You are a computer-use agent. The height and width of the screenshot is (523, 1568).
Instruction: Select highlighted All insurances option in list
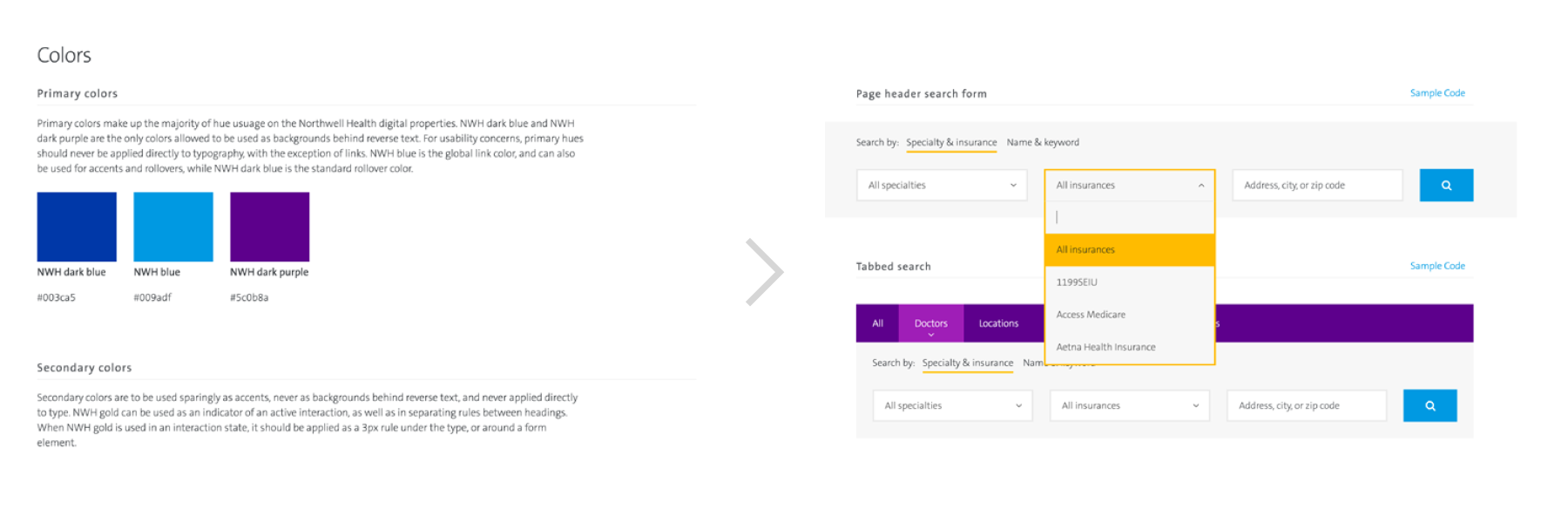pyautogui.click(x=1129, y=249)
